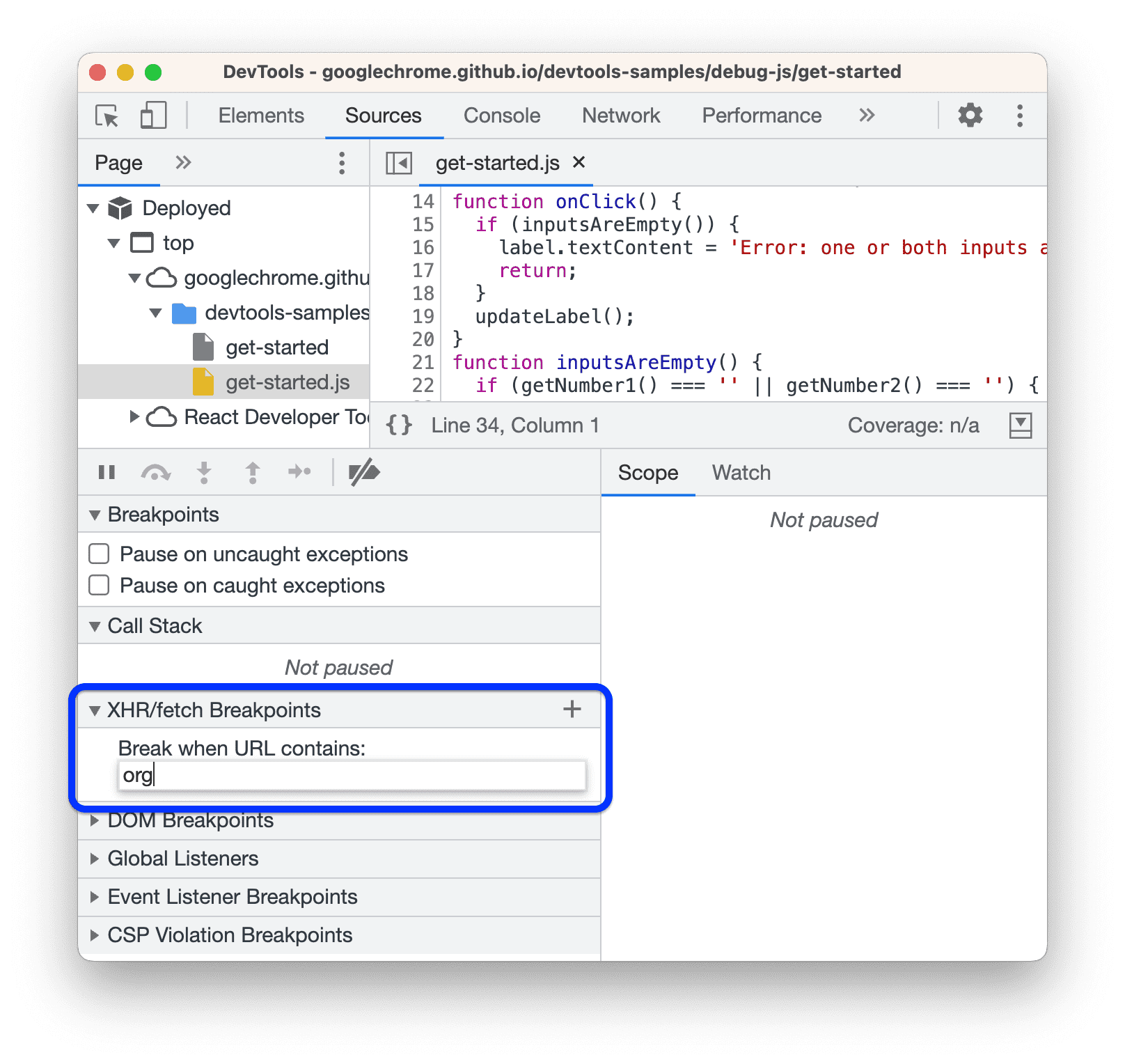Step out of current function
Screen dimensions: 1125x1064
(251, 472)
